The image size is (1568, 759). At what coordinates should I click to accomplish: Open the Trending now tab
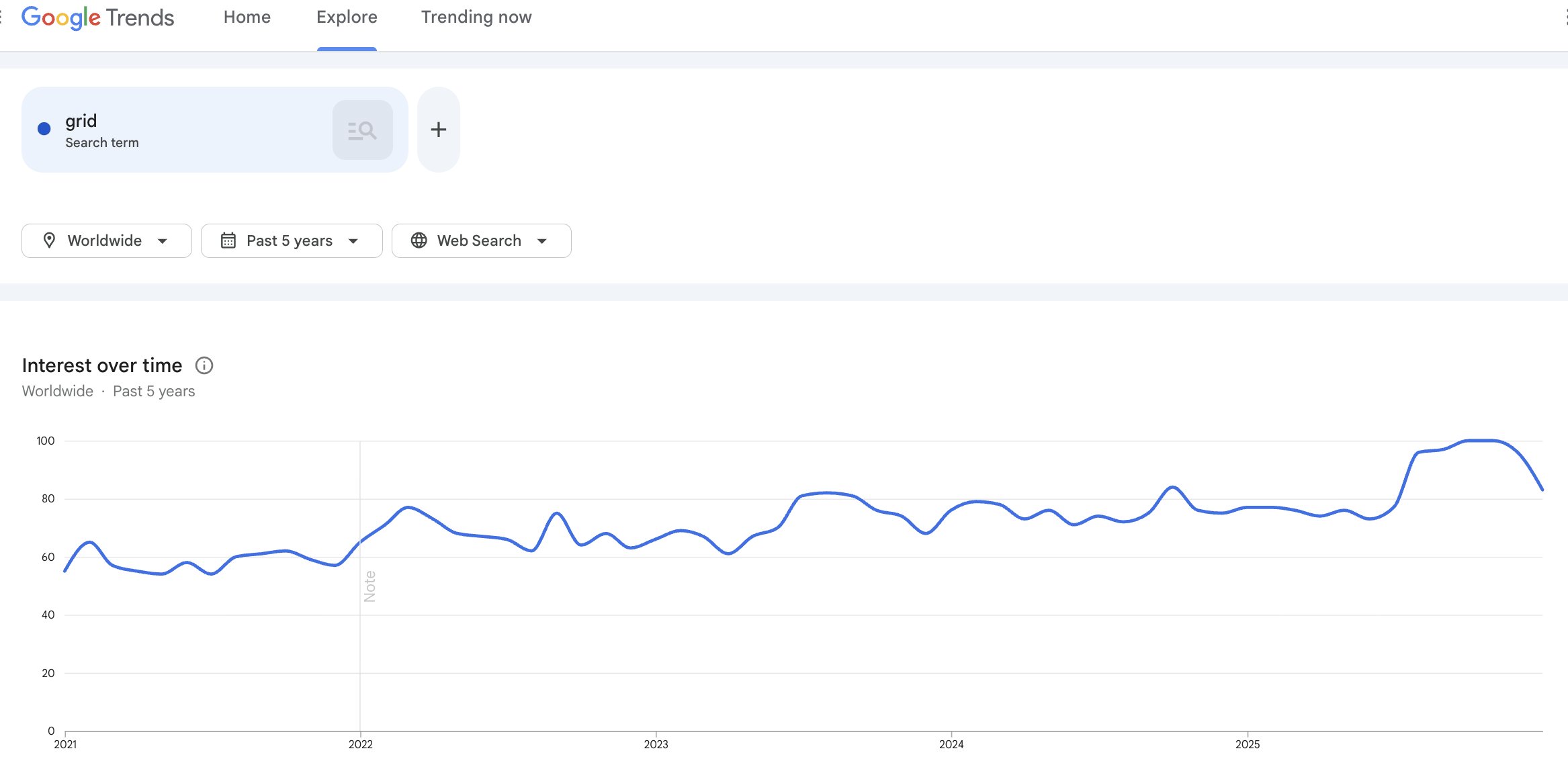(476, 17)
